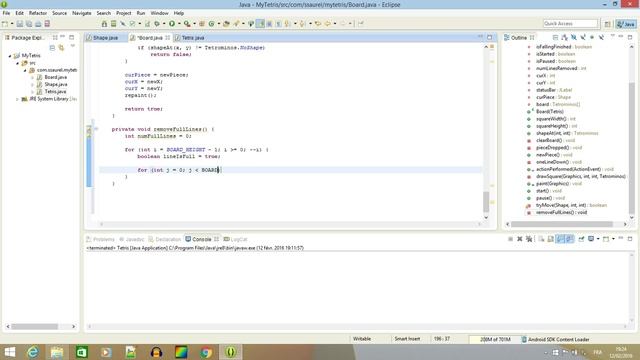640x360 pixels.
Task: Select Shape.java in Package Explorer
Action: (56, 84)
